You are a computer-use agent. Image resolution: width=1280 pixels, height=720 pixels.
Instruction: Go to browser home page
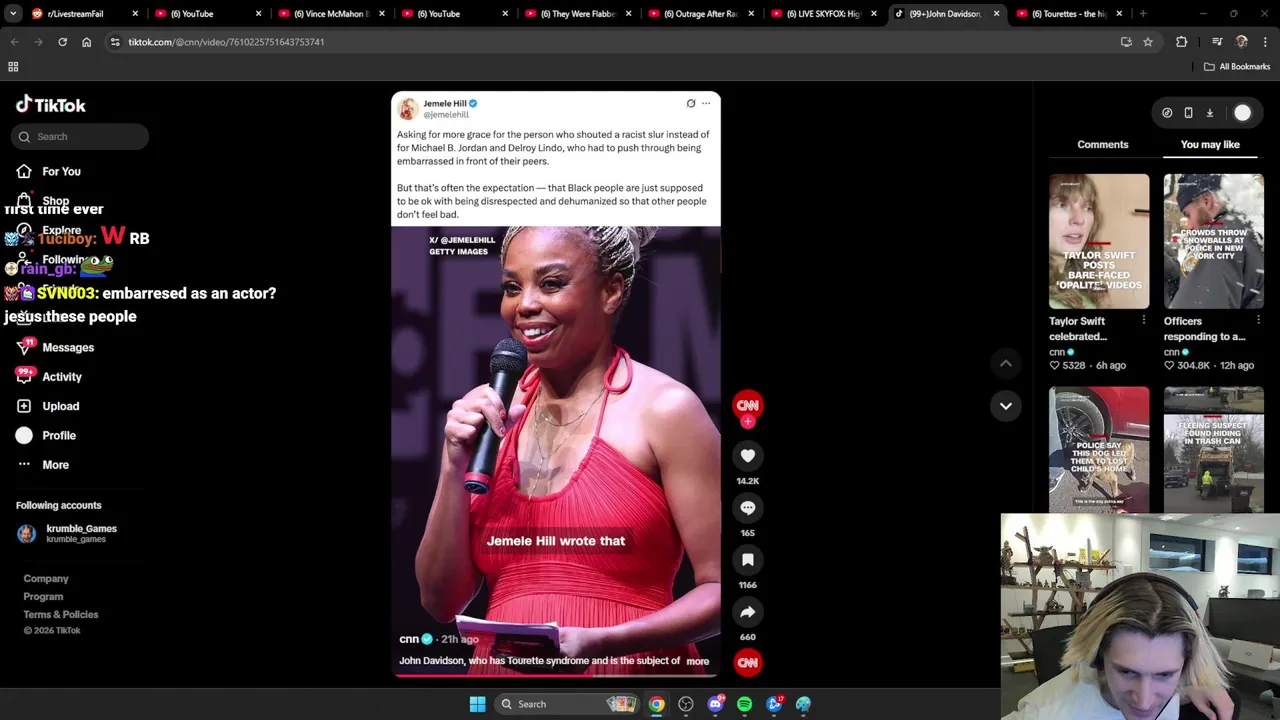[86, 42]
